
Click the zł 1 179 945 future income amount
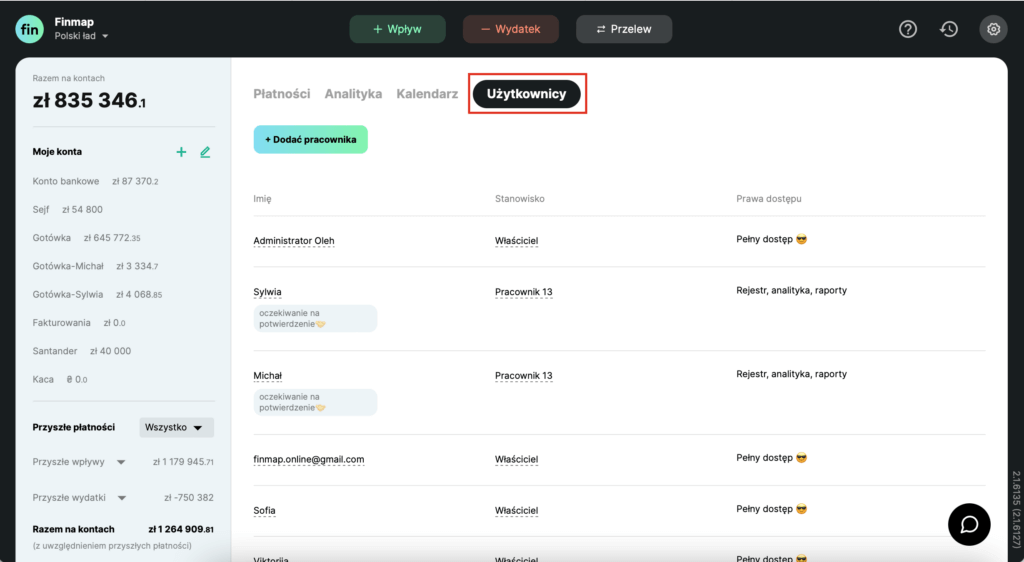pos(184,462)
